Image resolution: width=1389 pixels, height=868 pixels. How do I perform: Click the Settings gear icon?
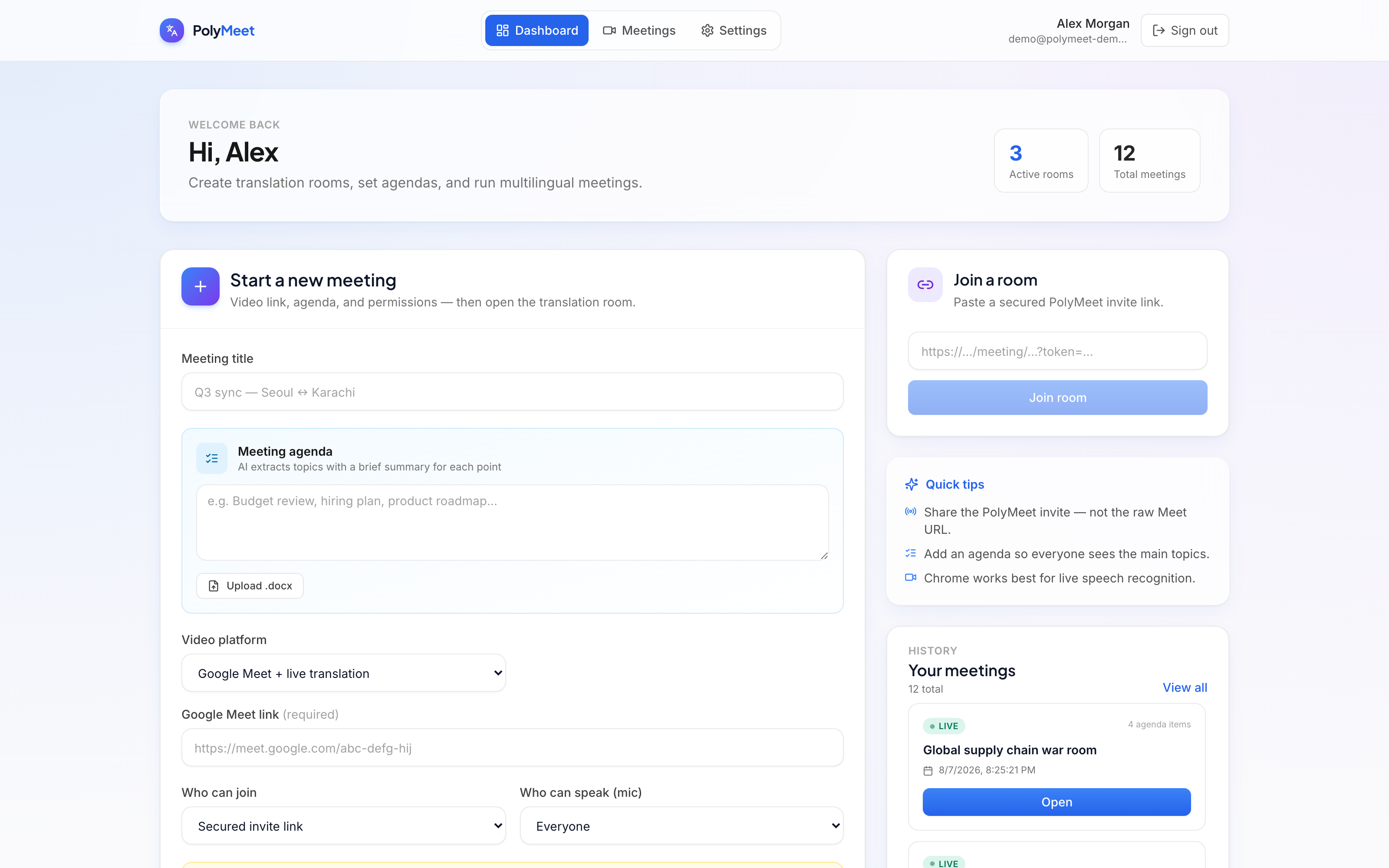pos(707,30)
